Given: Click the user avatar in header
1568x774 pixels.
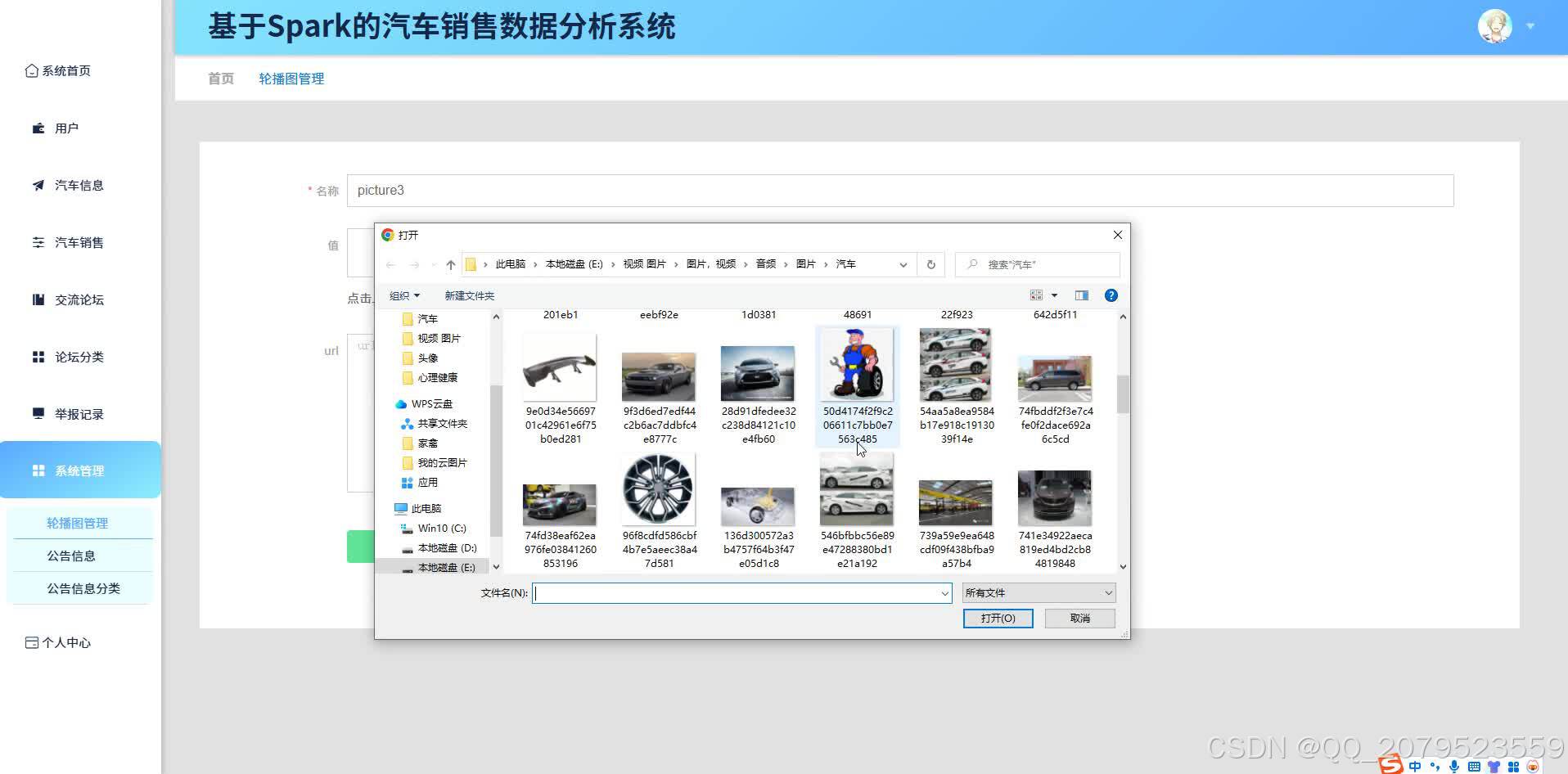Looking at the screenshot, I should click(x=1494, y=26).
